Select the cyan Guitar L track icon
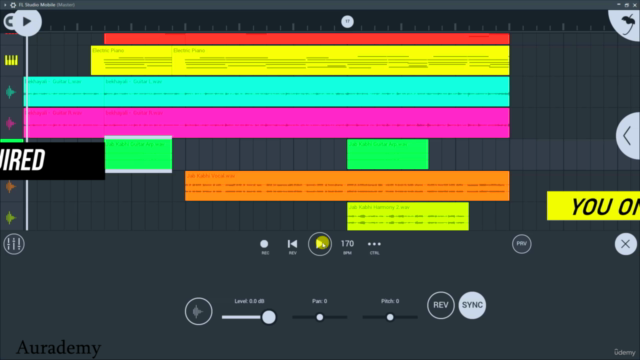 tap(11, 92)
